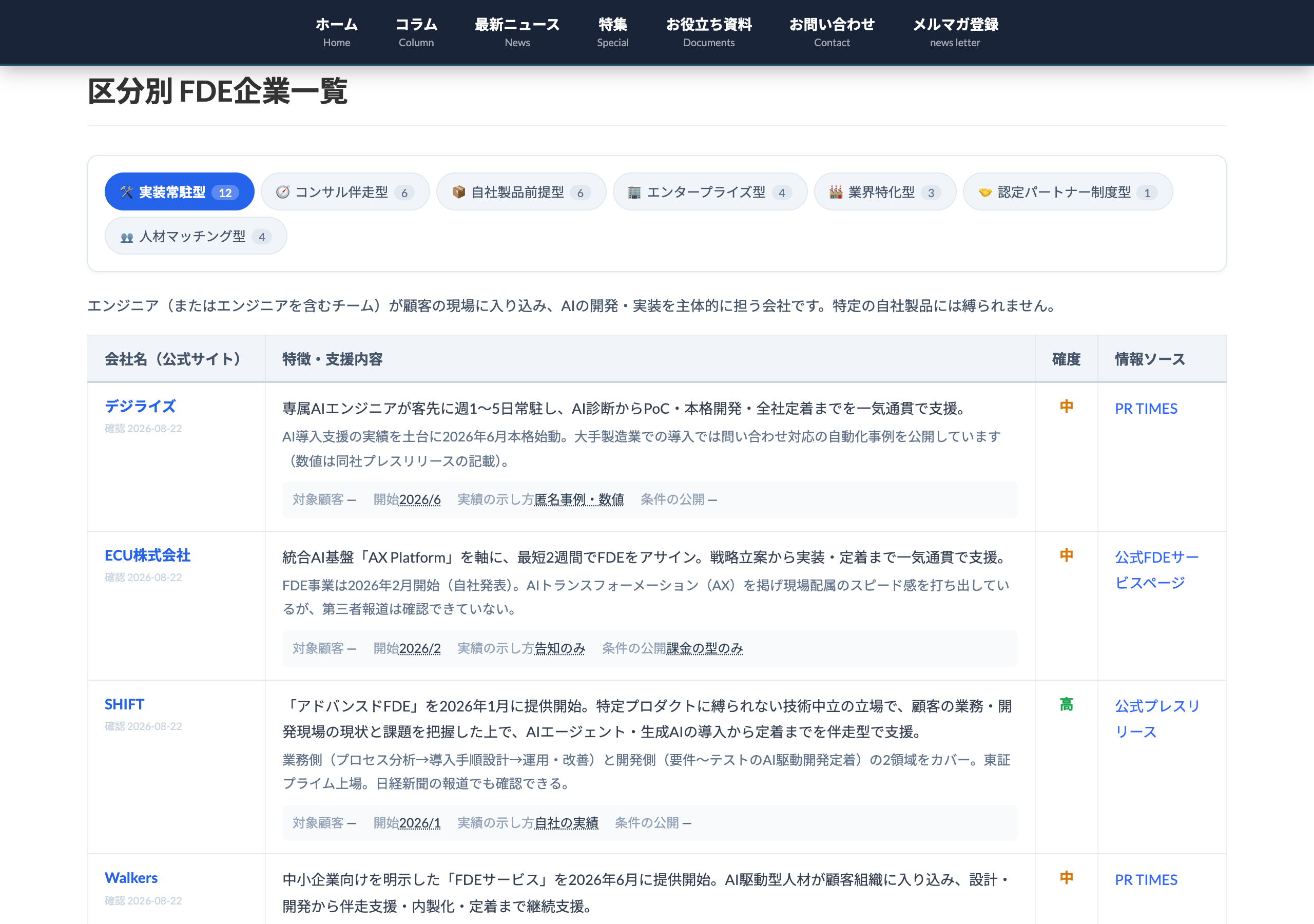Image resolution: width=1314 pixels, height=924 pixels.
Task: Switch to 人材マッチング型 tab
Action: (x=196, y=236)
